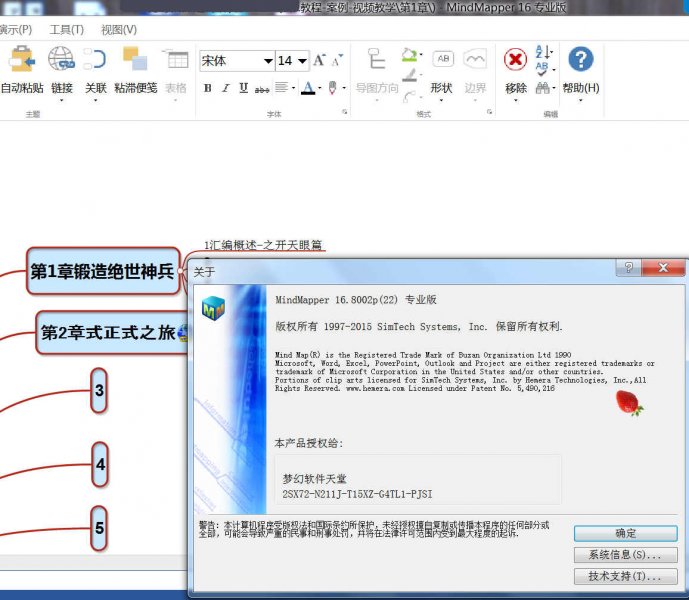Viewport: 689px width, 600px height.
Task: Open the Format (格式) group dialog launcher
Action: coord(490,112)
